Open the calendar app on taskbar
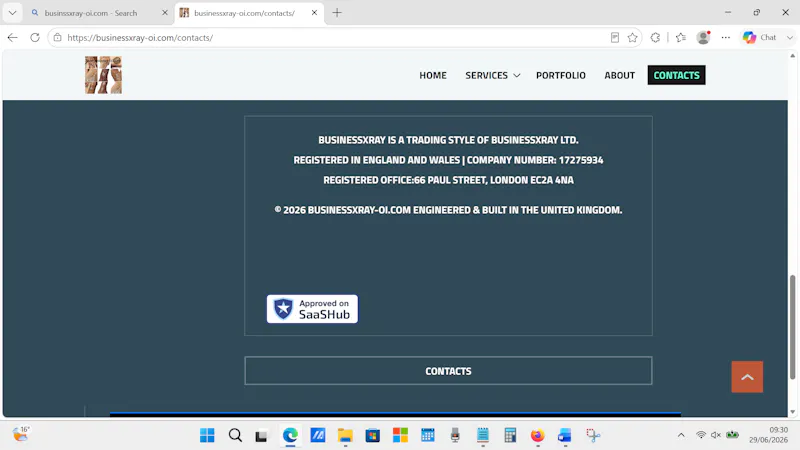 click(x=428, y=435)
